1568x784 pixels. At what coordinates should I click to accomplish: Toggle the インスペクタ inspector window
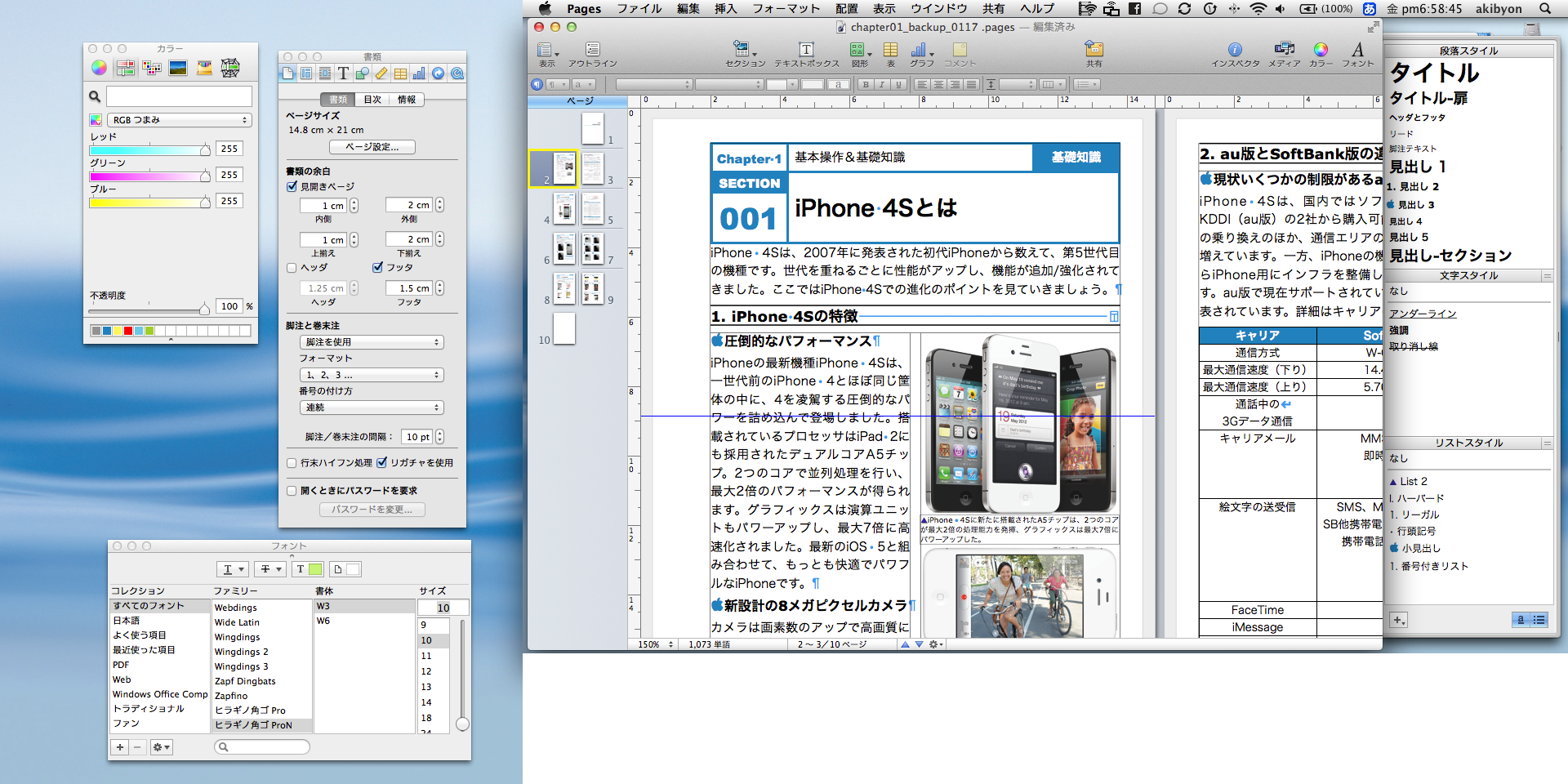coord(1236,55)
